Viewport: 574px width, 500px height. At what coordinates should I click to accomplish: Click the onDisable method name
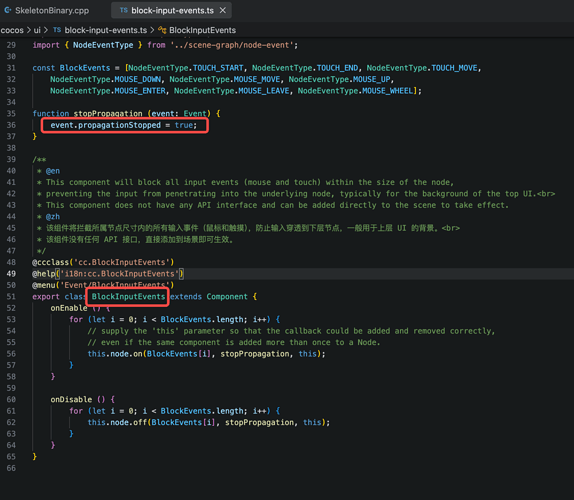tap(71, 399)
